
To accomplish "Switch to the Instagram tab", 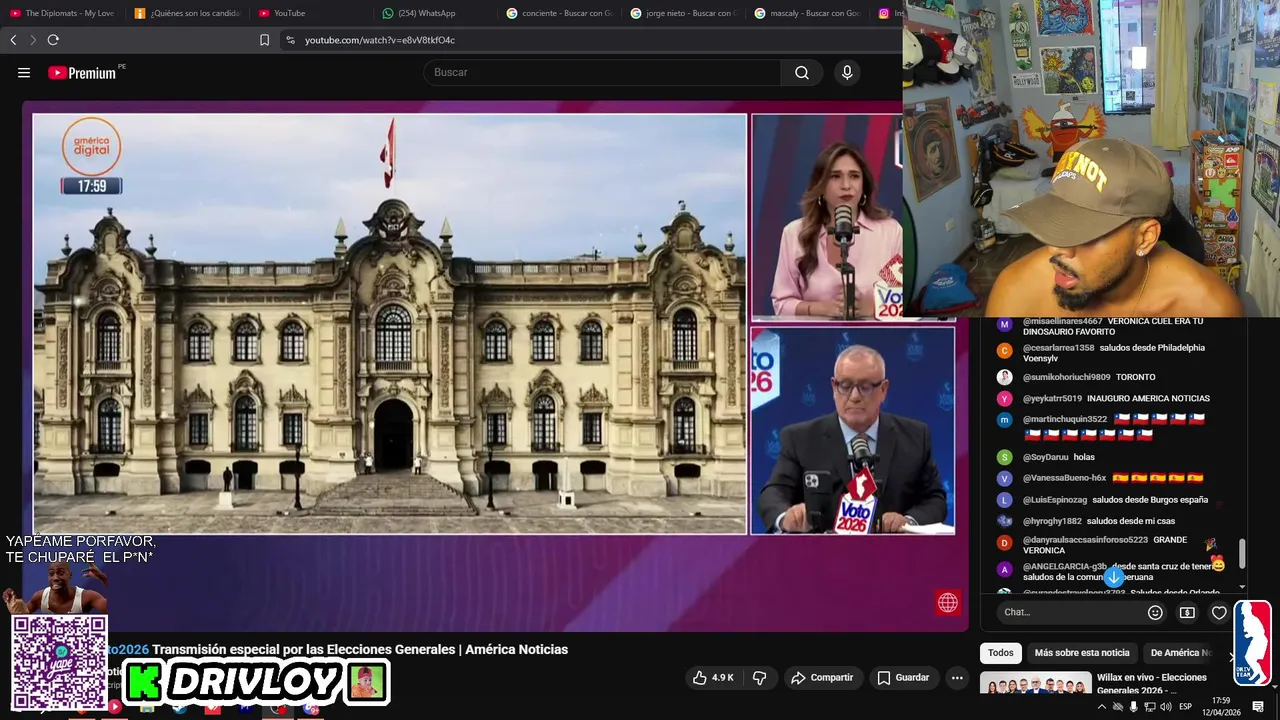I will tap(888, 13).
